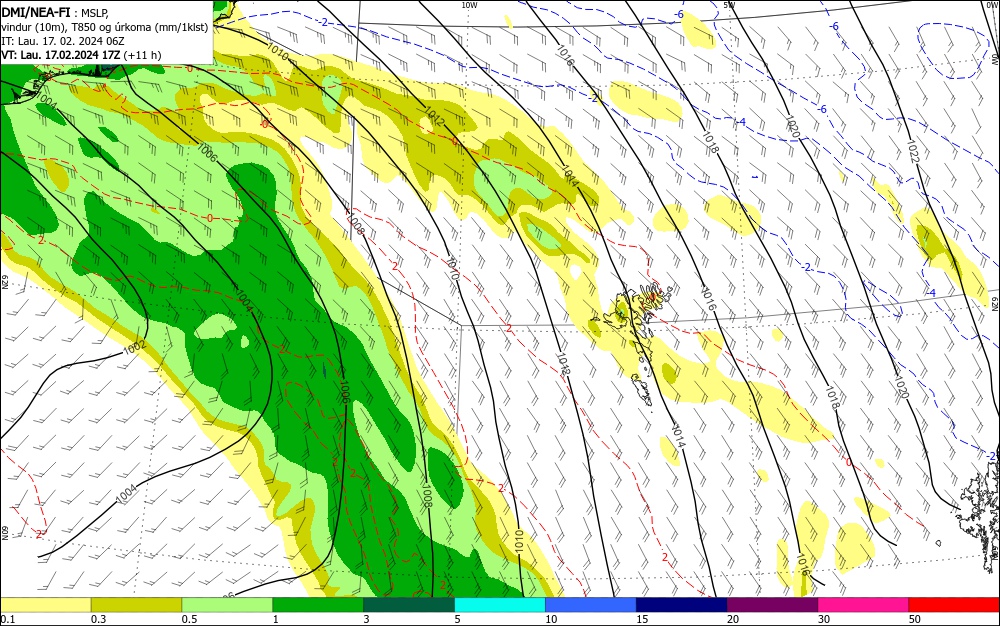Screen dimensions: 1000x626
Task: Click the legend value "50"
Action: (915, 619)
